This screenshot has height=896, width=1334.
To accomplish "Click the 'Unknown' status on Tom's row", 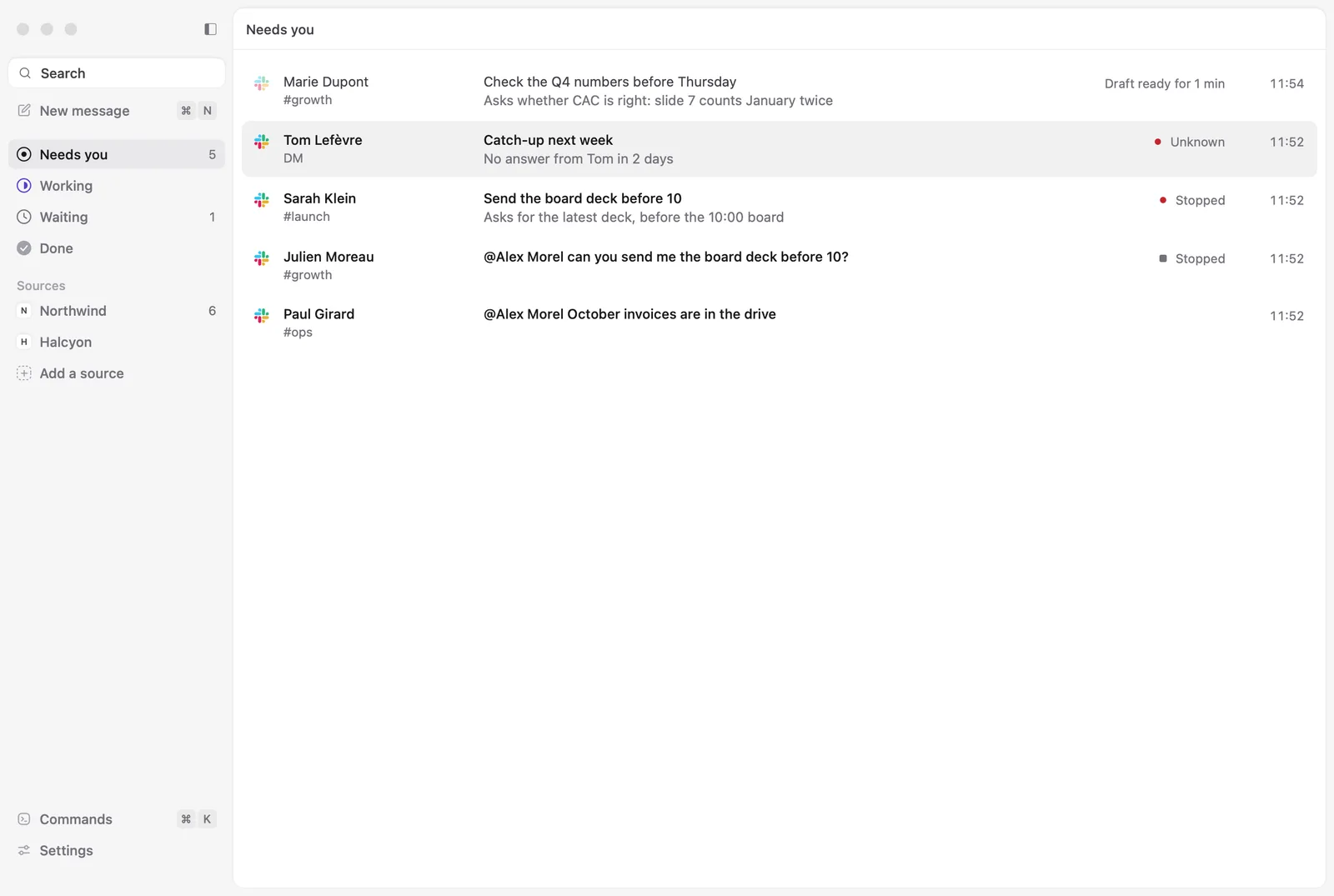I will tap(1190, 142).
